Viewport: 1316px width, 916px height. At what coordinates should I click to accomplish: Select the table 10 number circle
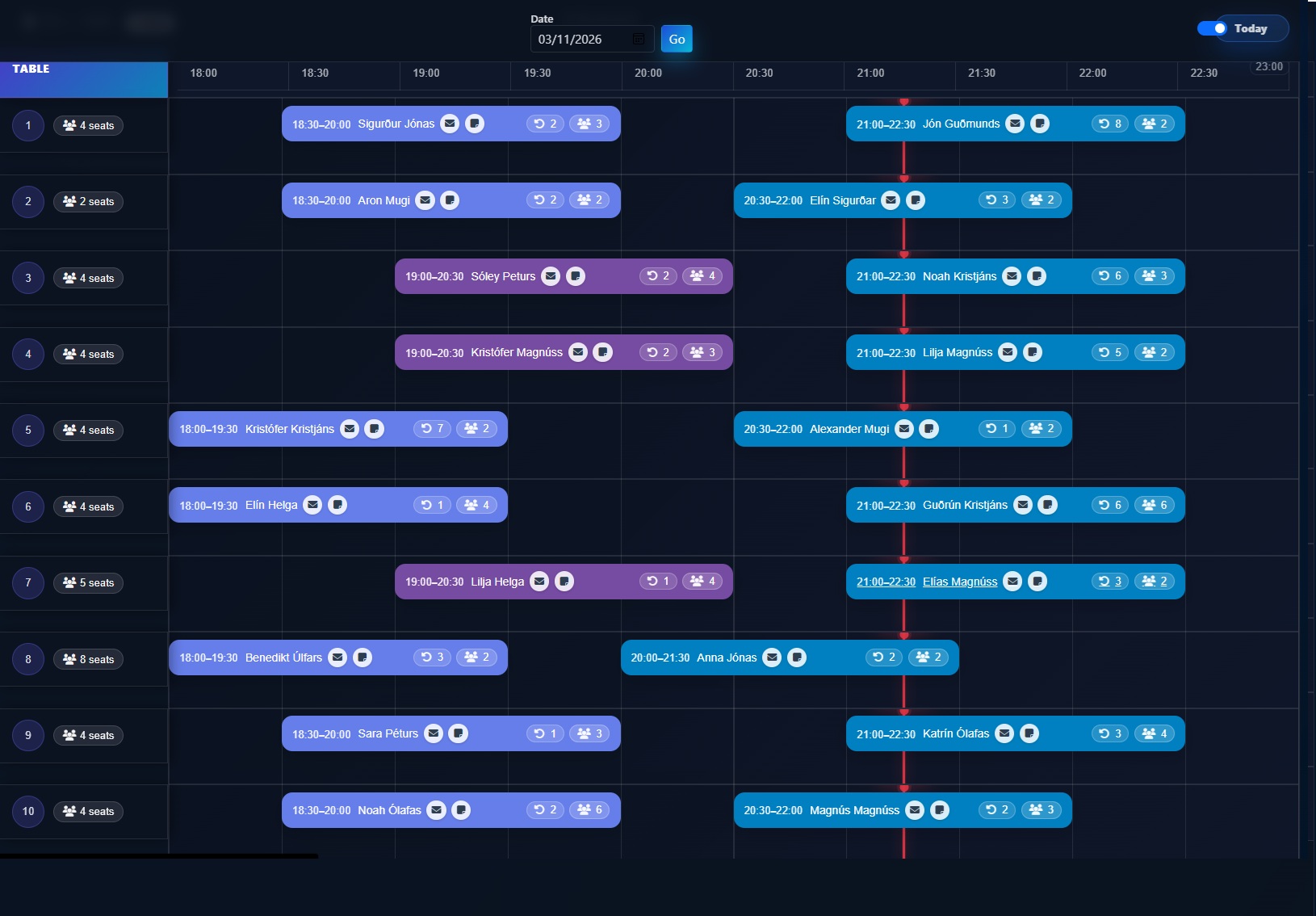(x=27, y=812)
